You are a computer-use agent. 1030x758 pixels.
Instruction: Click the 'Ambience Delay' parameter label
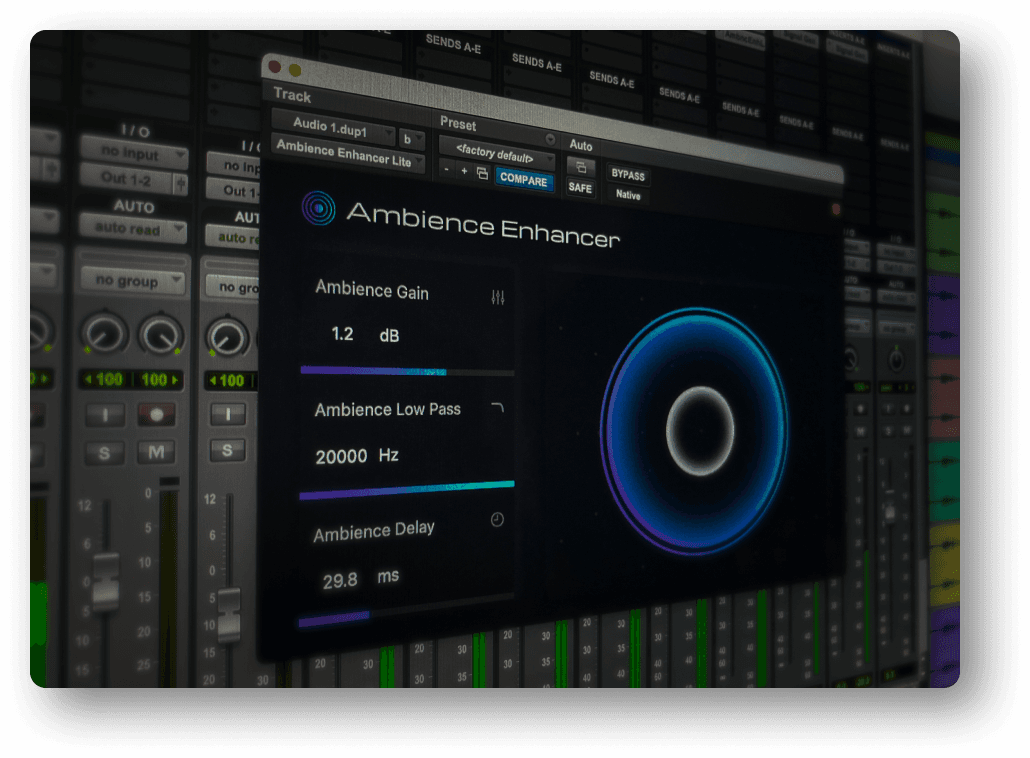[374, 531]
